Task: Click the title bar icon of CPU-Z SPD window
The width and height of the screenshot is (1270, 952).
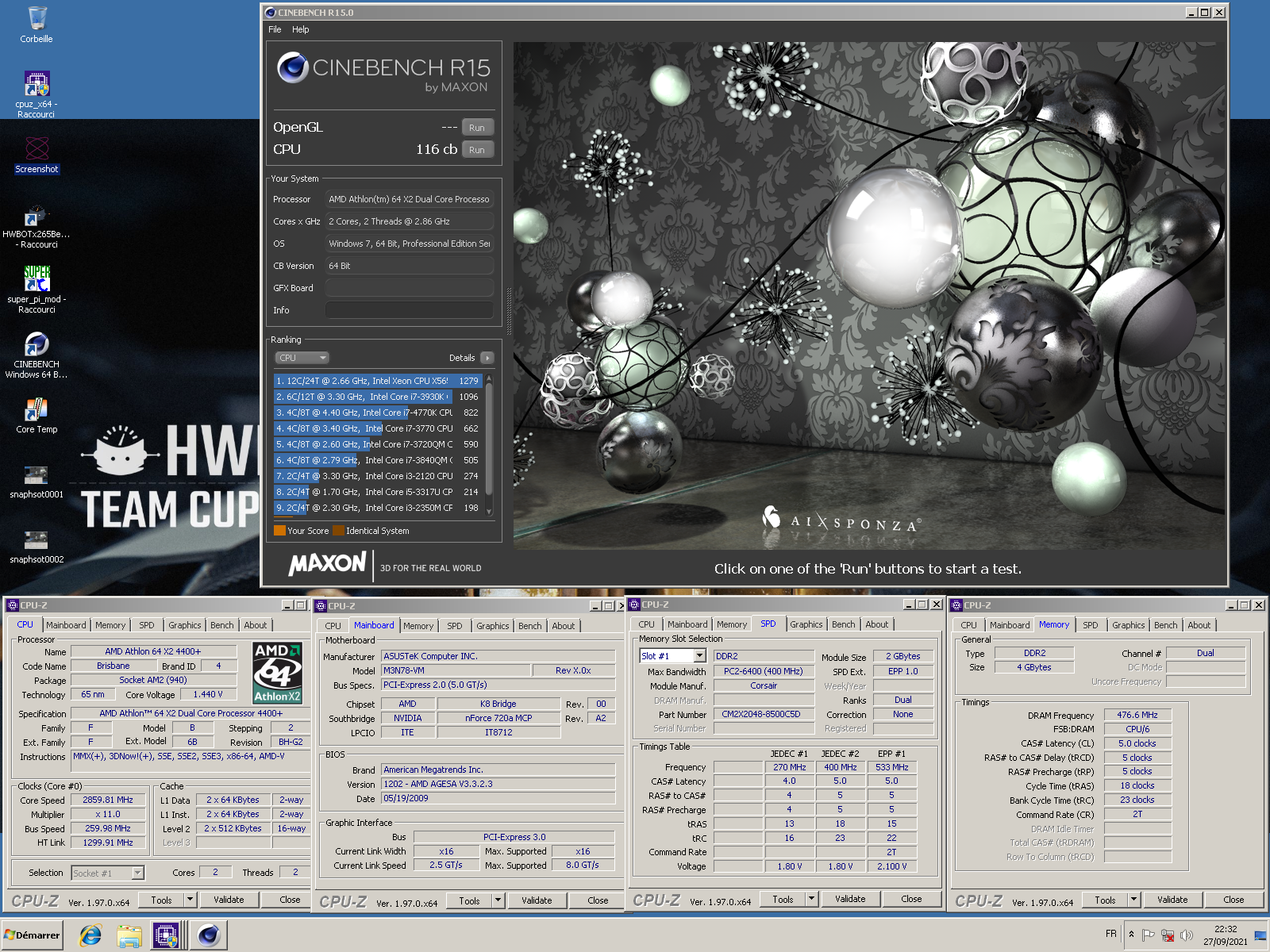Action: [635, 605]
